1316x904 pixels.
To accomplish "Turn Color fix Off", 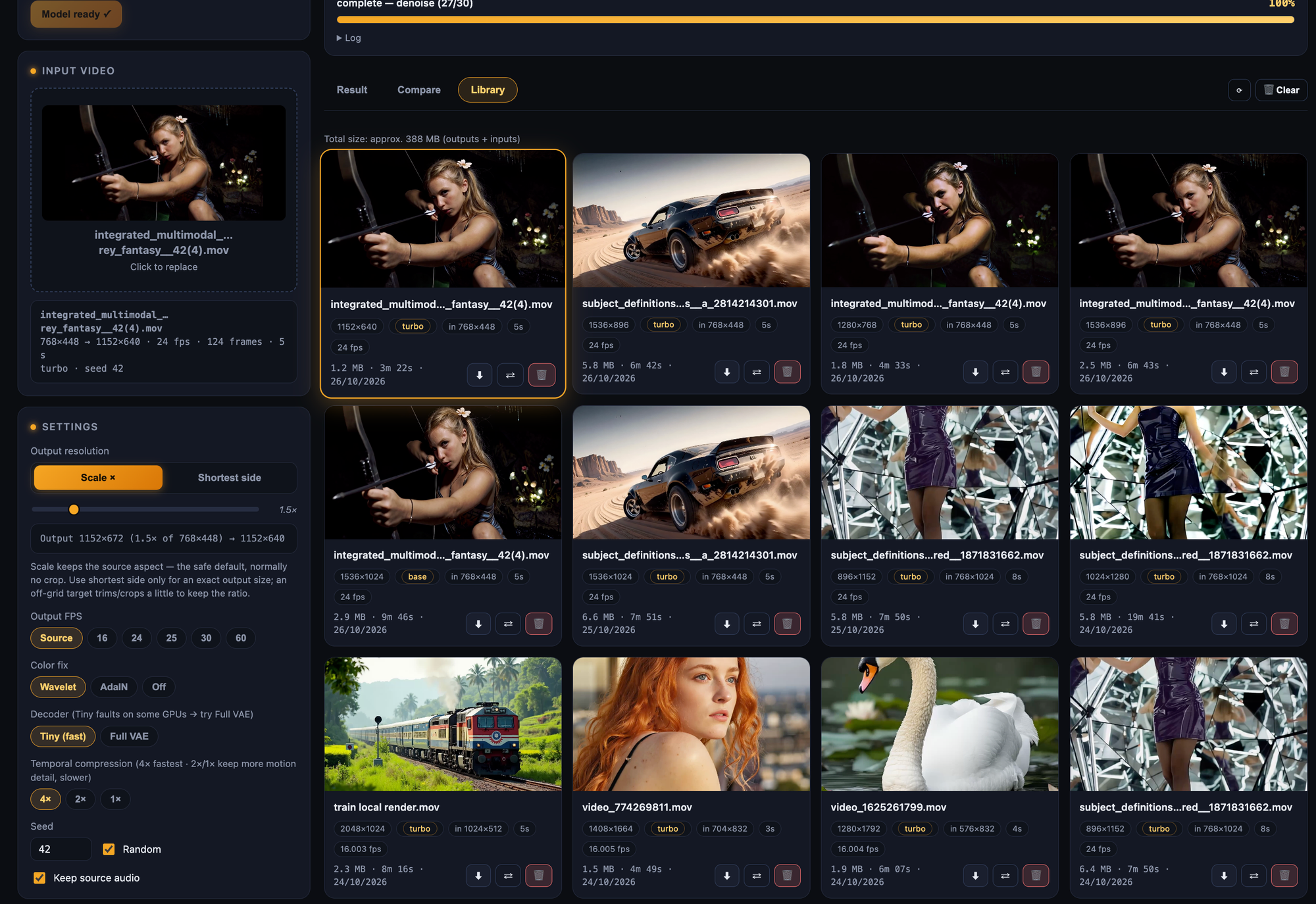I will (x=159, y=687).
